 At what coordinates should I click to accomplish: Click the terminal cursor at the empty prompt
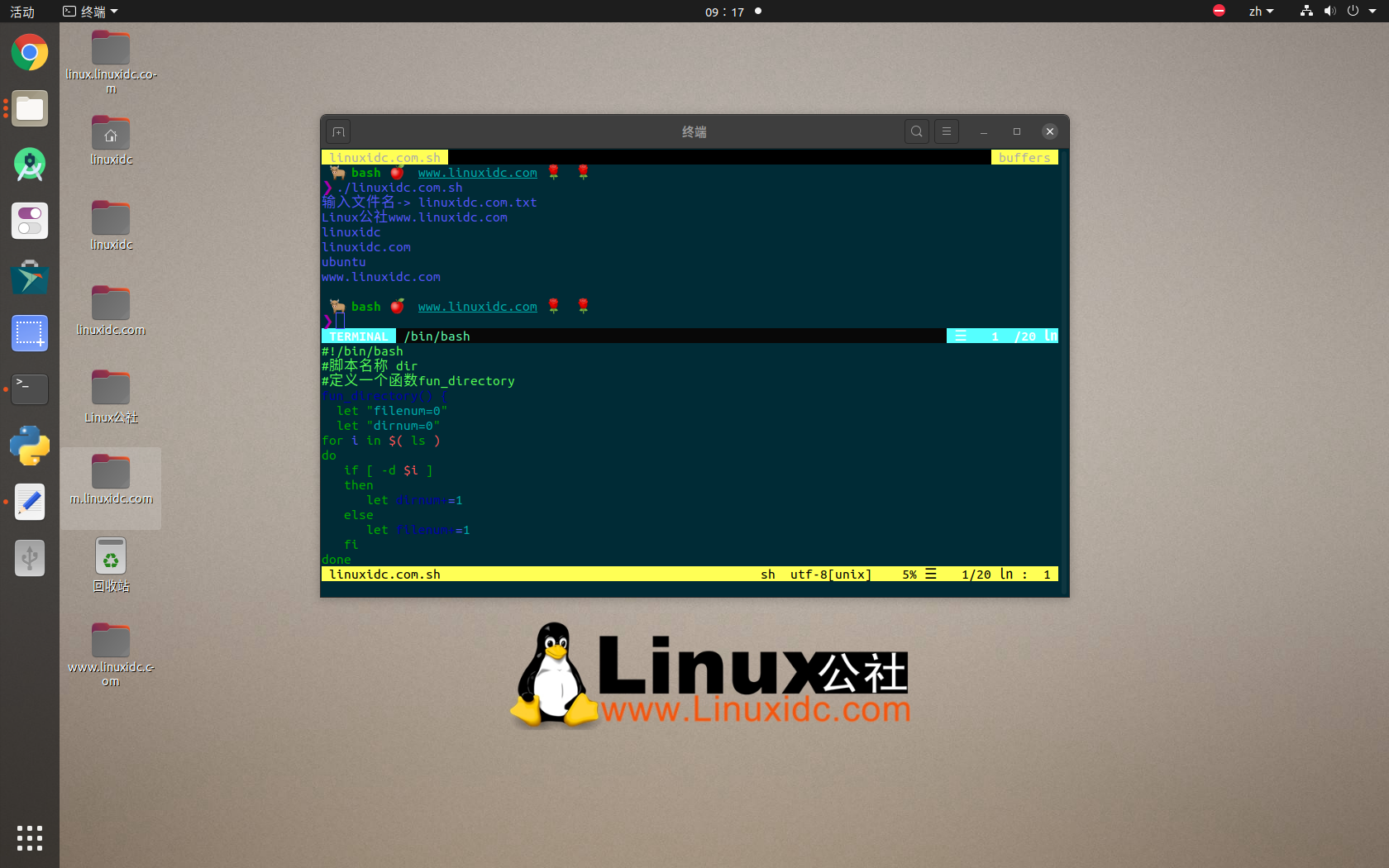click(x=340, y=322)
